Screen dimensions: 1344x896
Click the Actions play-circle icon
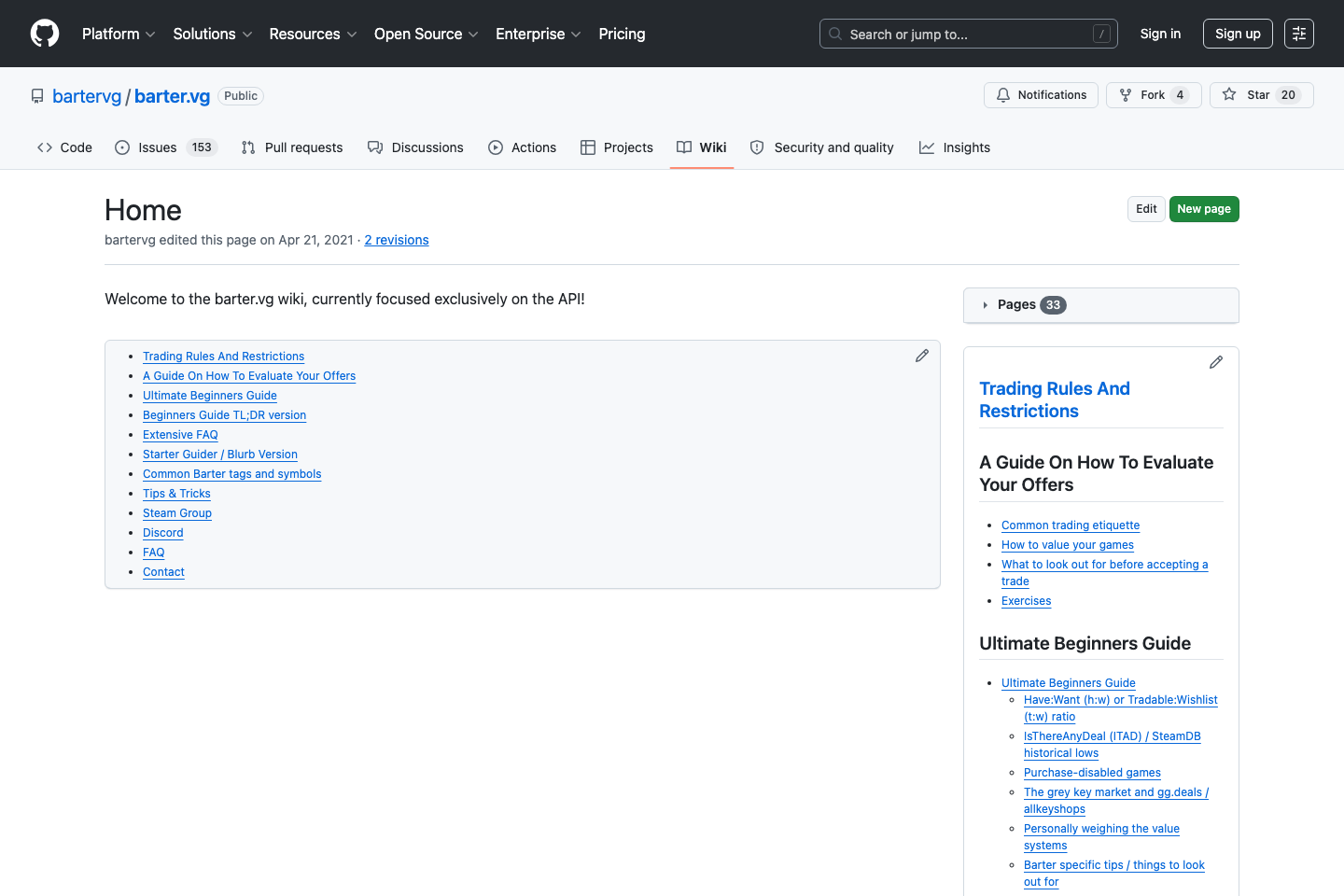click(496, 147)
